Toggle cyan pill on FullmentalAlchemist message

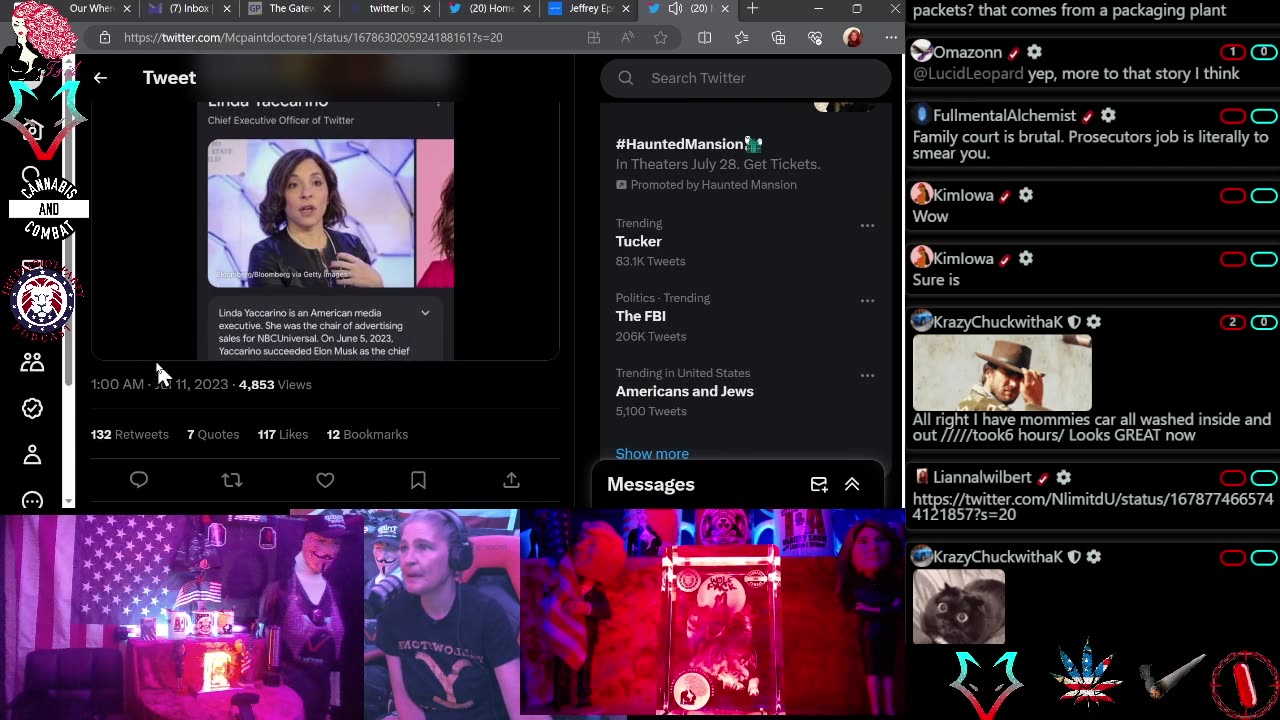pos(1264,115)
